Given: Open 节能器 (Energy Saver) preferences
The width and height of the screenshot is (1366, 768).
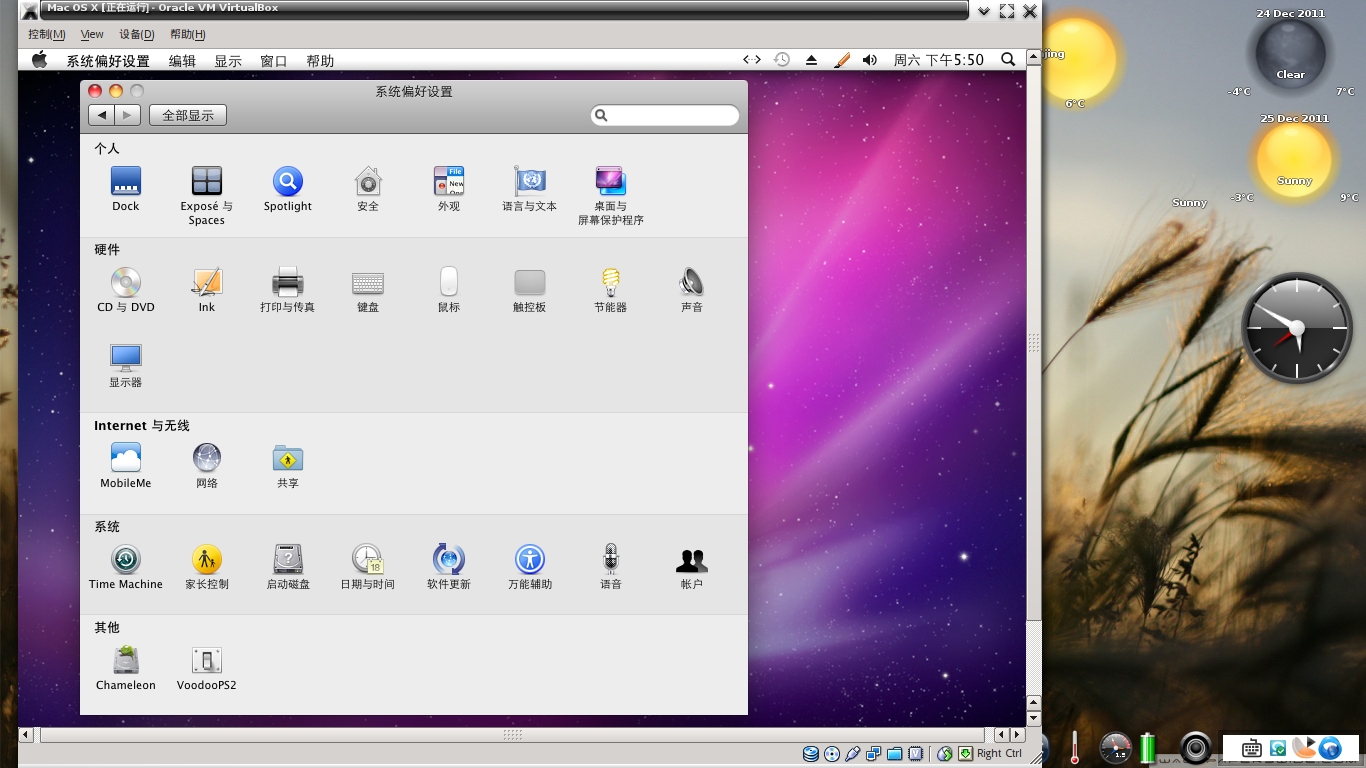Looking at the screenshot, I should coord(610,290).
